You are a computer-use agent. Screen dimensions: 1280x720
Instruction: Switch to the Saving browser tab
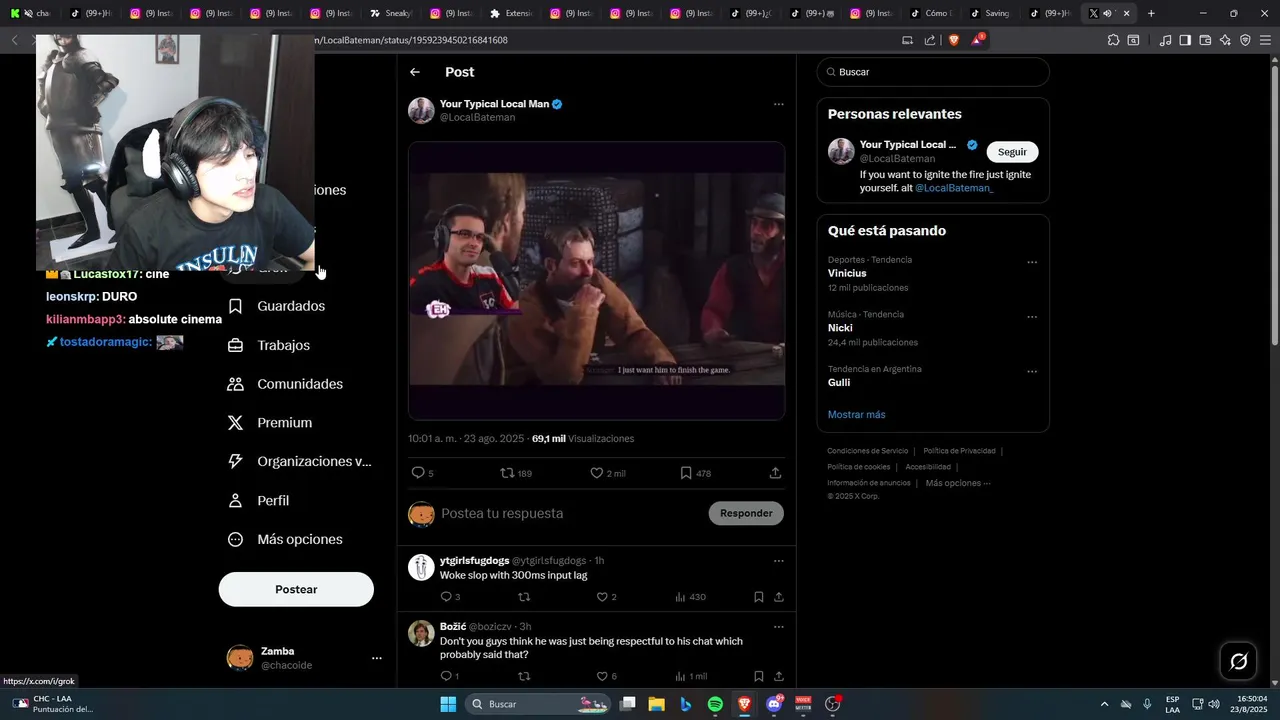[x=990, y=13]
